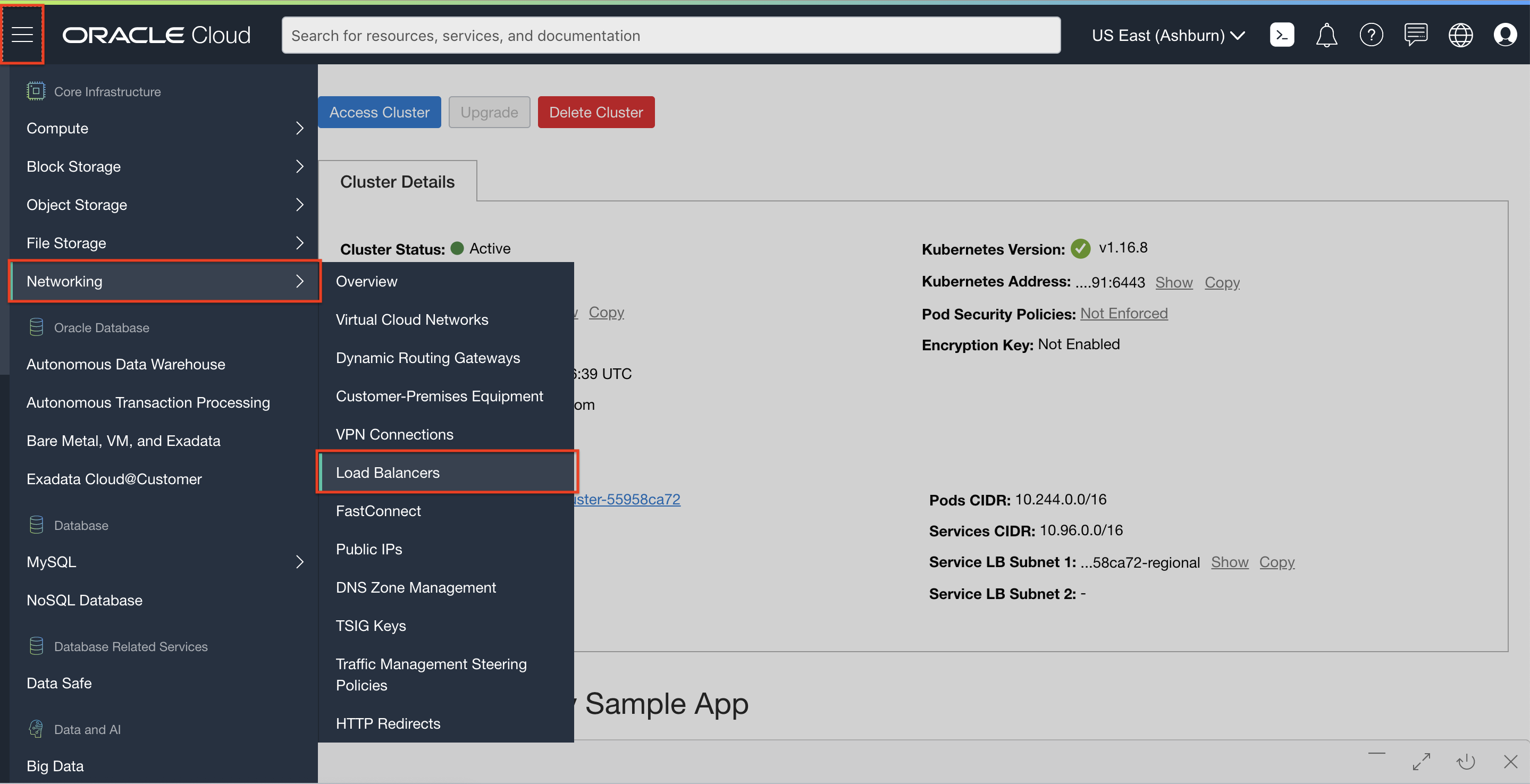Expand the MySQL submenu
Viewport: 1530px width, 784px height.
(x=164, y=562)
